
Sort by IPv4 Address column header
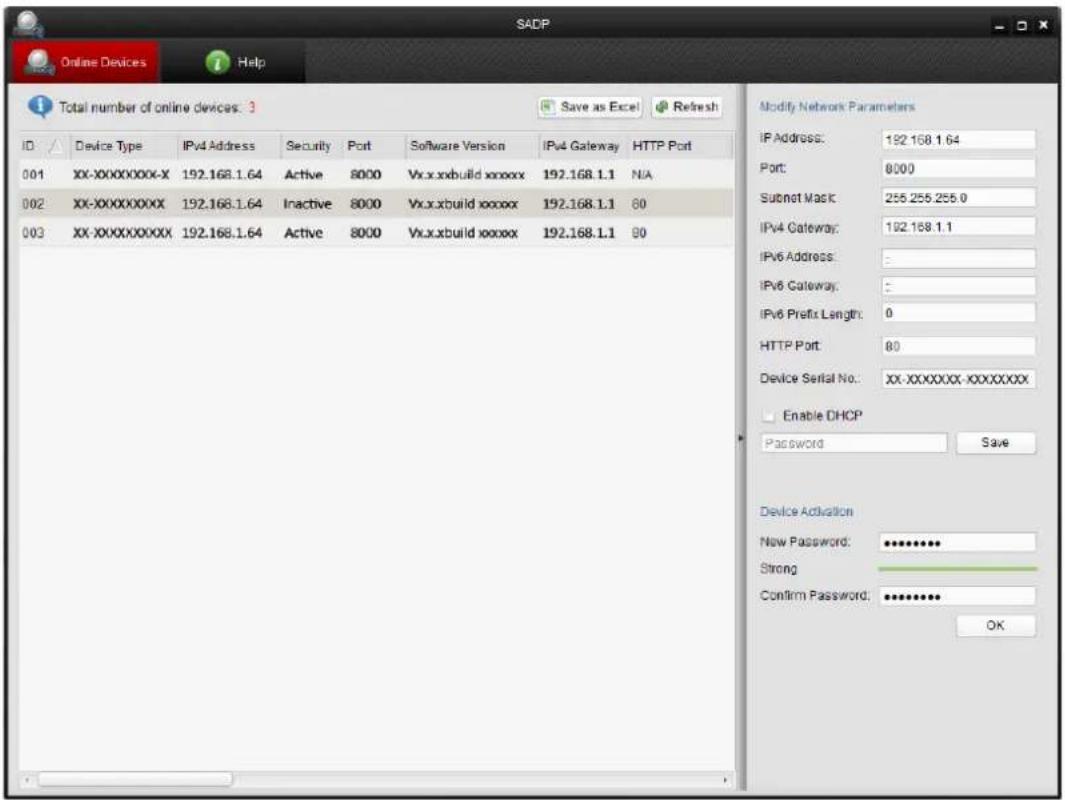pos(229,145)
